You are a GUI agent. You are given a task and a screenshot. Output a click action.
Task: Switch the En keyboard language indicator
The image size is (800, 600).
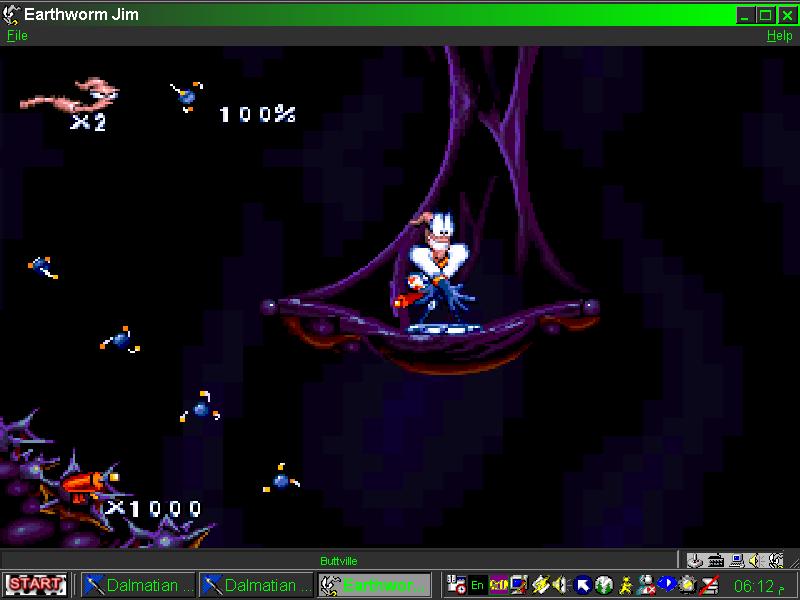[x=477, y=585]
